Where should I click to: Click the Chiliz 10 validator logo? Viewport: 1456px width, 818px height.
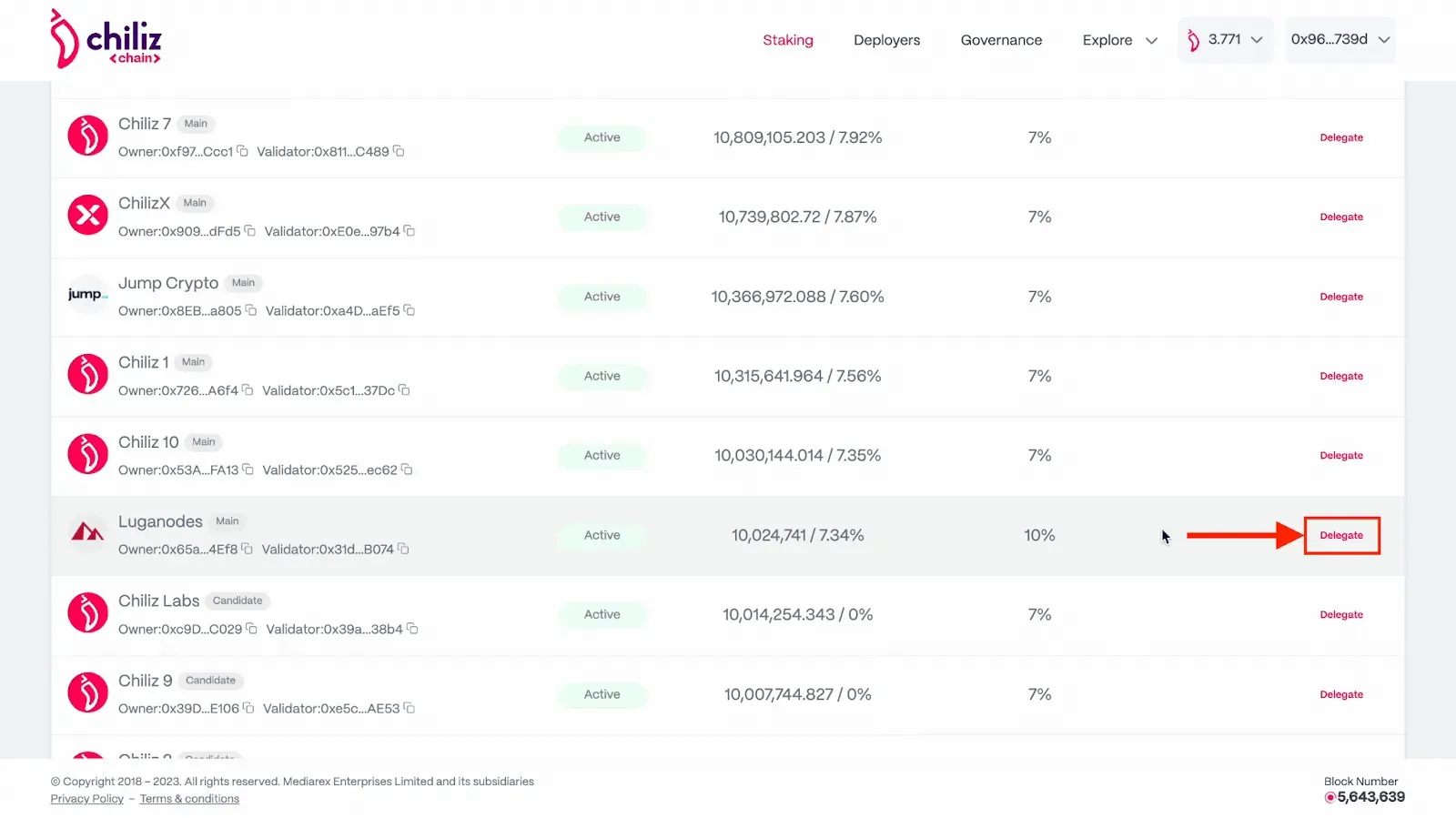[88, 454]
